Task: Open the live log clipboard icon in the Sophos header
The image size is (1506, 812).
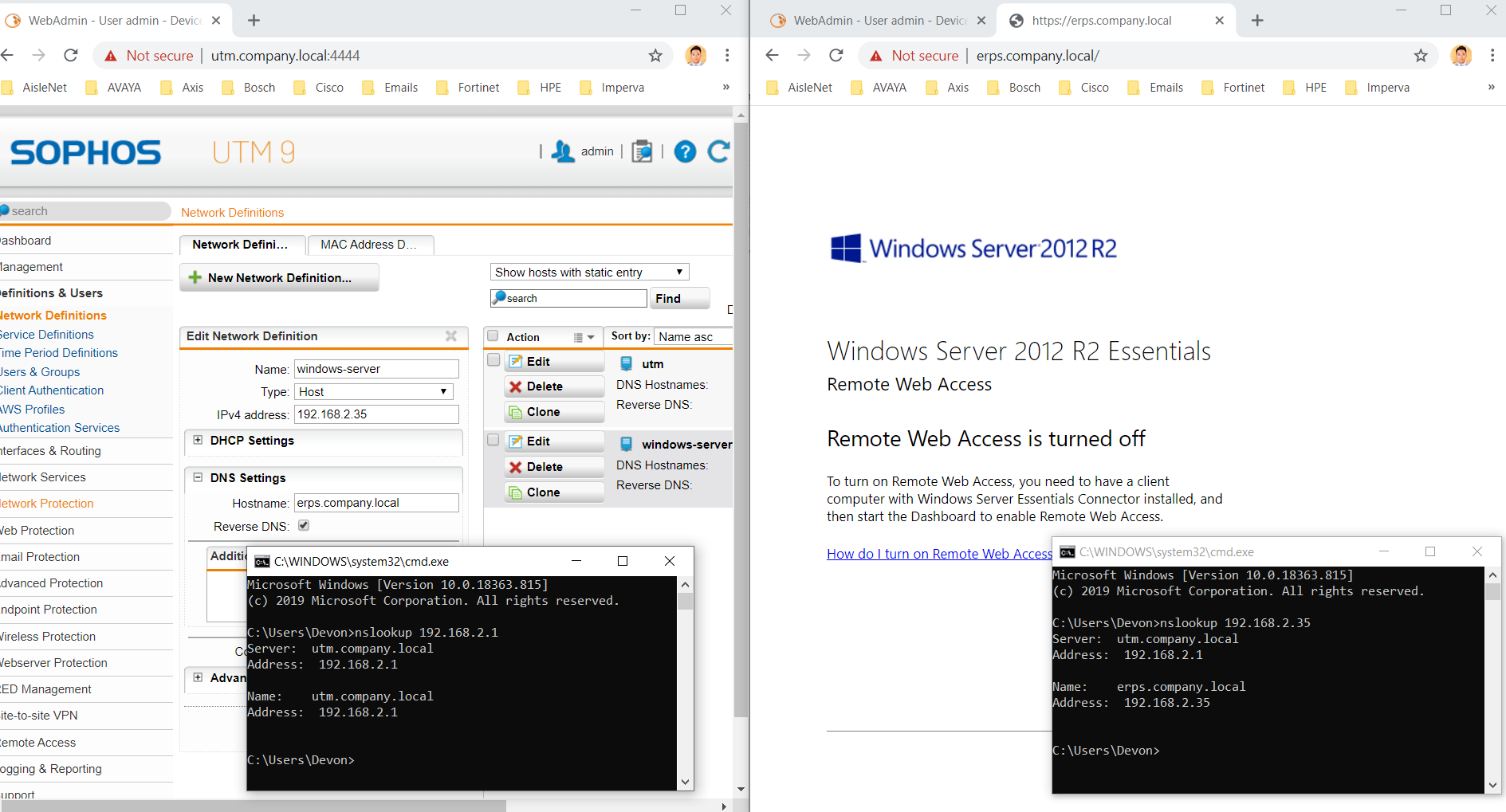Action: 642,151
